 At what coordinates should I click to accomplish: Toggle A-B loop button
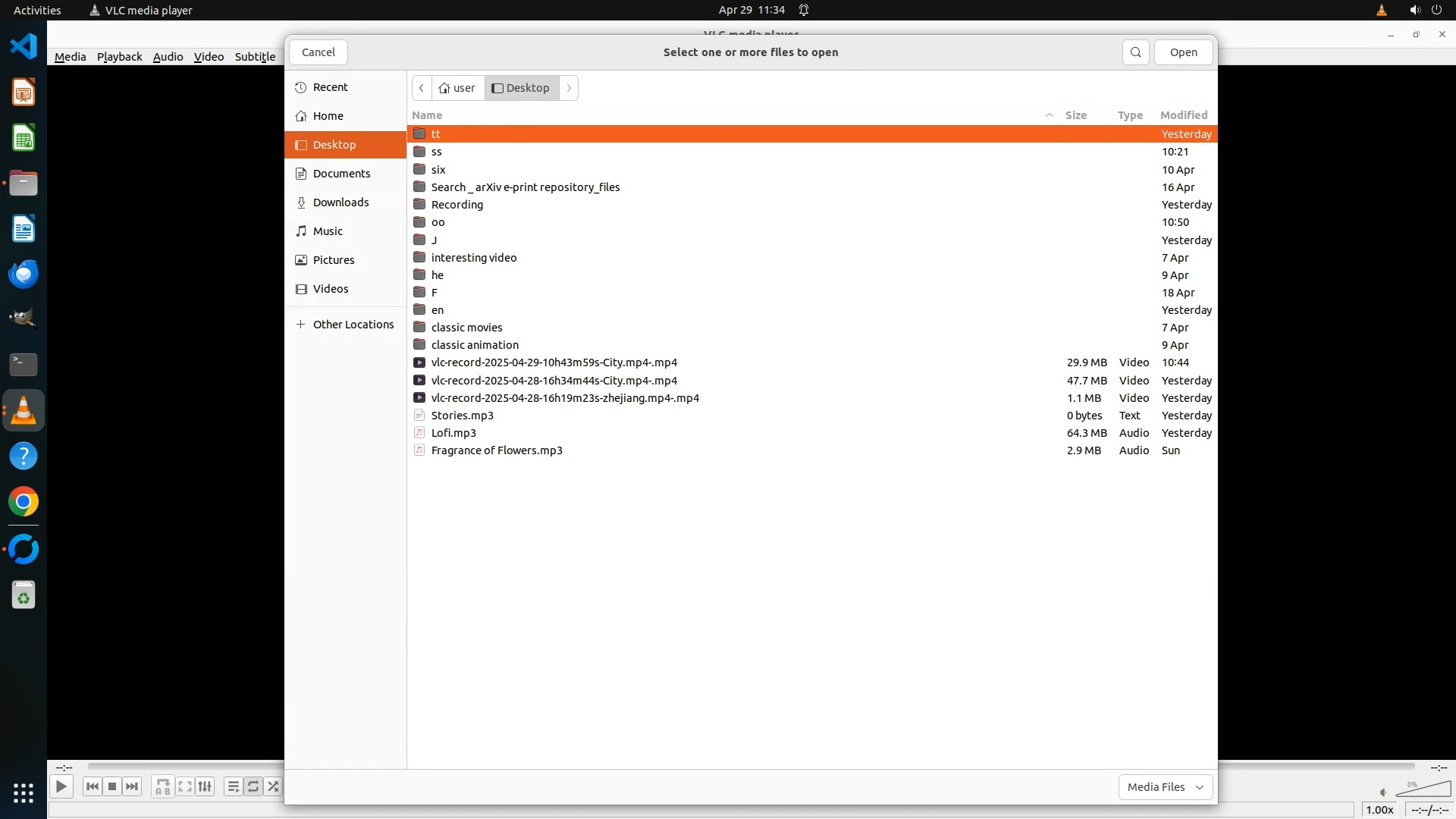(163, 786)
